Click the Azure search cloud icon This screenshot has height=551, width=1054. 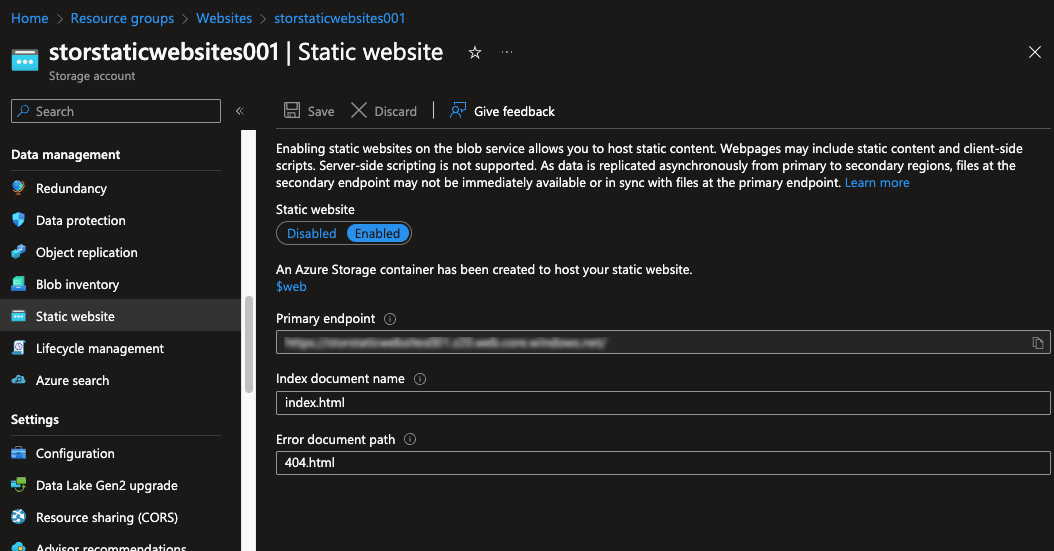(x=19, y=380)
